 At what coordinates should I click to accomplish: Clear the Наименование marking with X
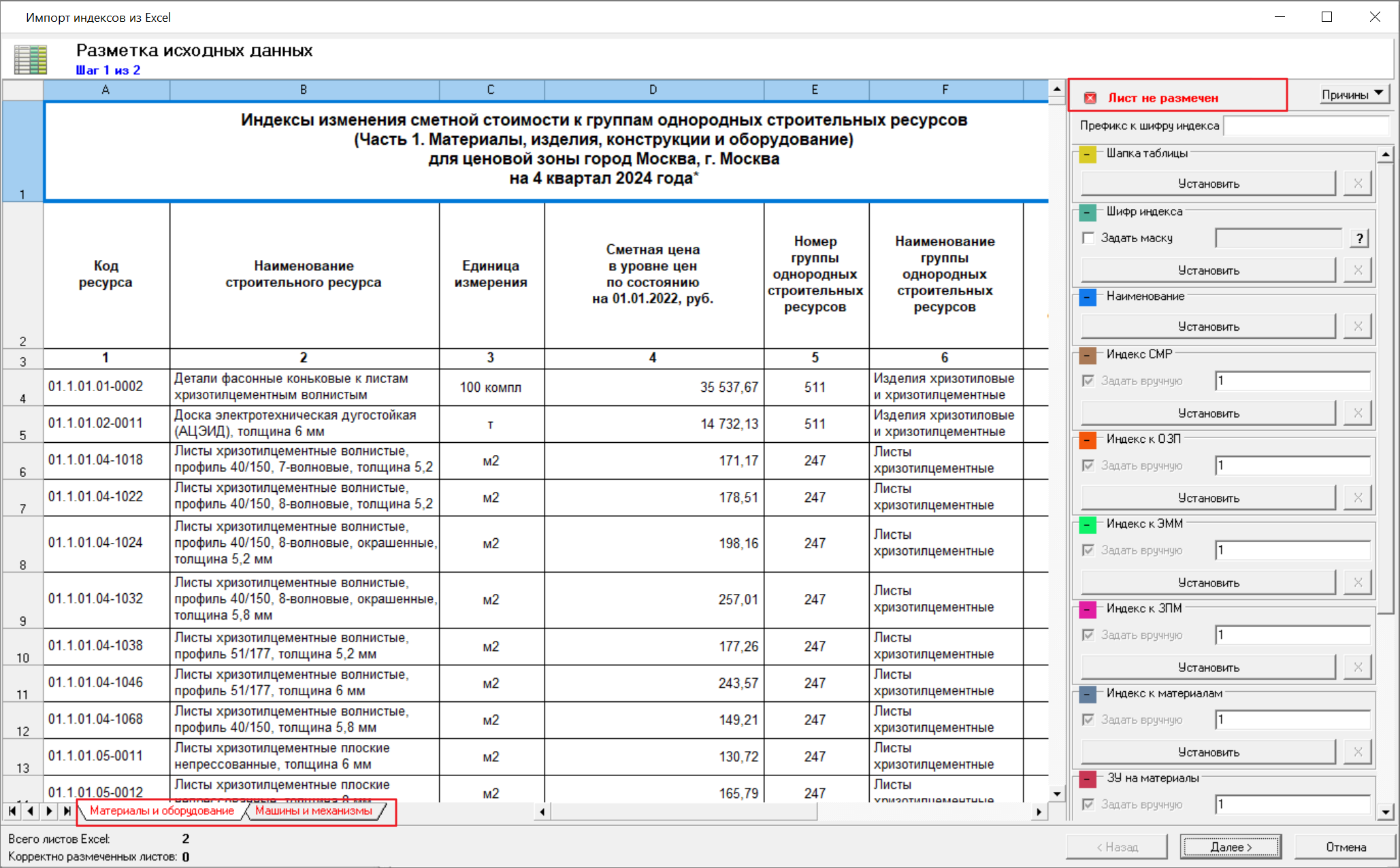click(1358, 327)
